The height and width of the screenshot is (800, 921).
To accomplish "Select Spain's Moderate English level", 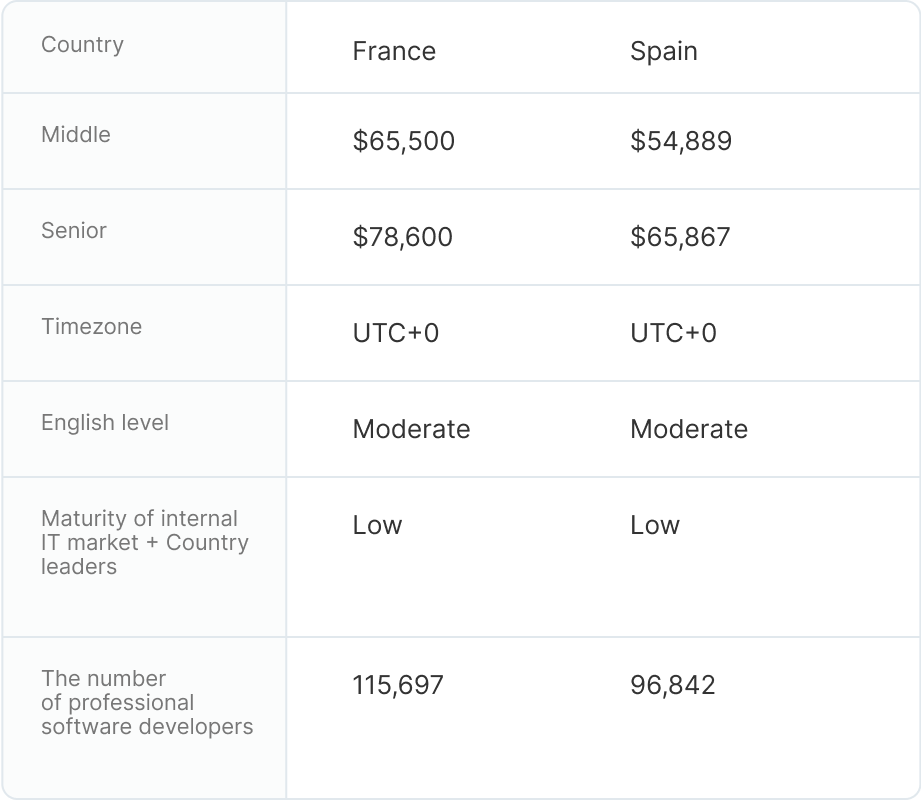I will click(689, 429).
